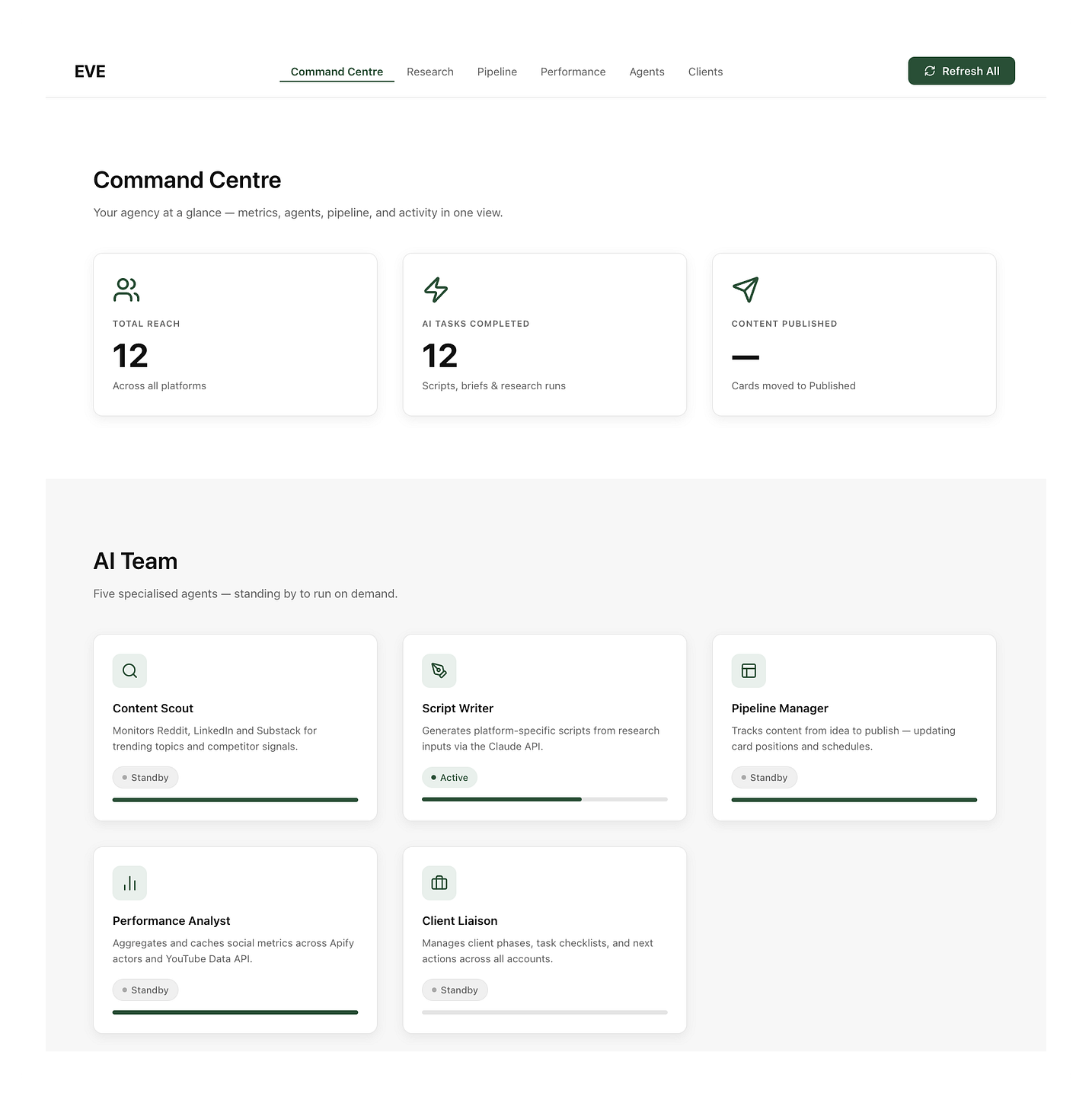Open the Clients tab

pyautogui.click(x=706, y=72)
